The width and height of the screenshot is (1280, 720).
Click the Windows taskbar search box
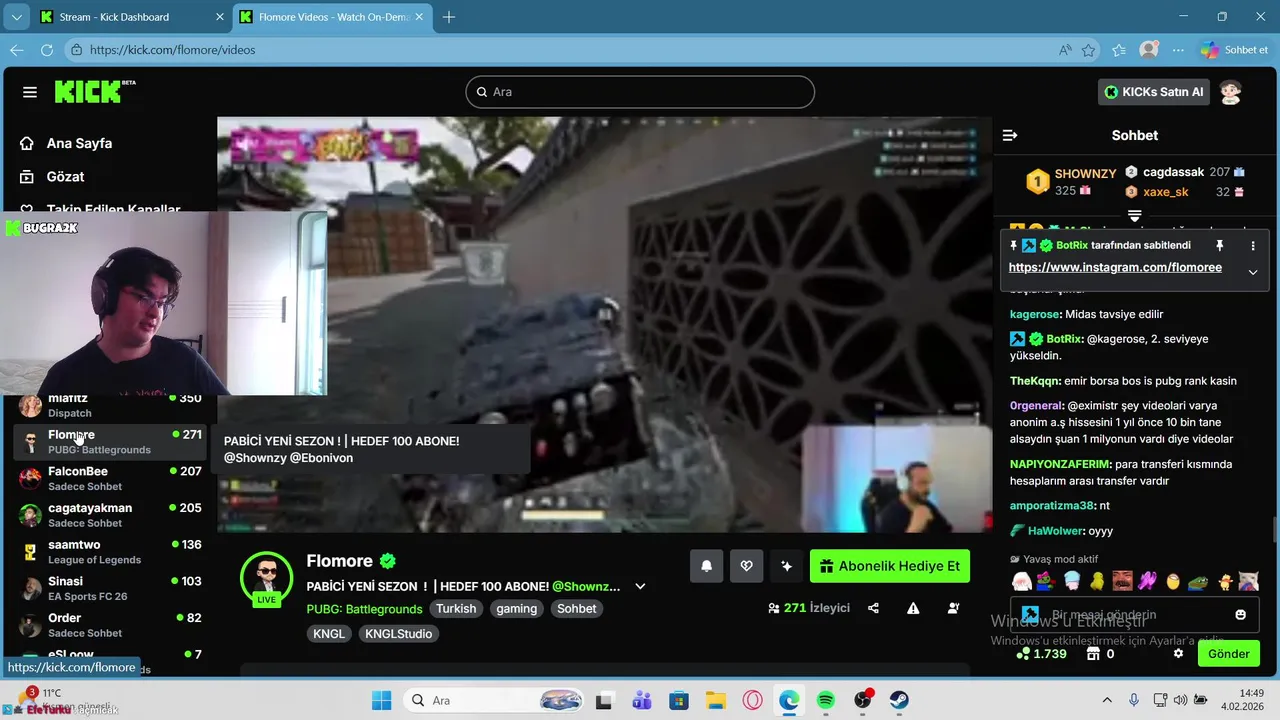[x=495, y=700]
